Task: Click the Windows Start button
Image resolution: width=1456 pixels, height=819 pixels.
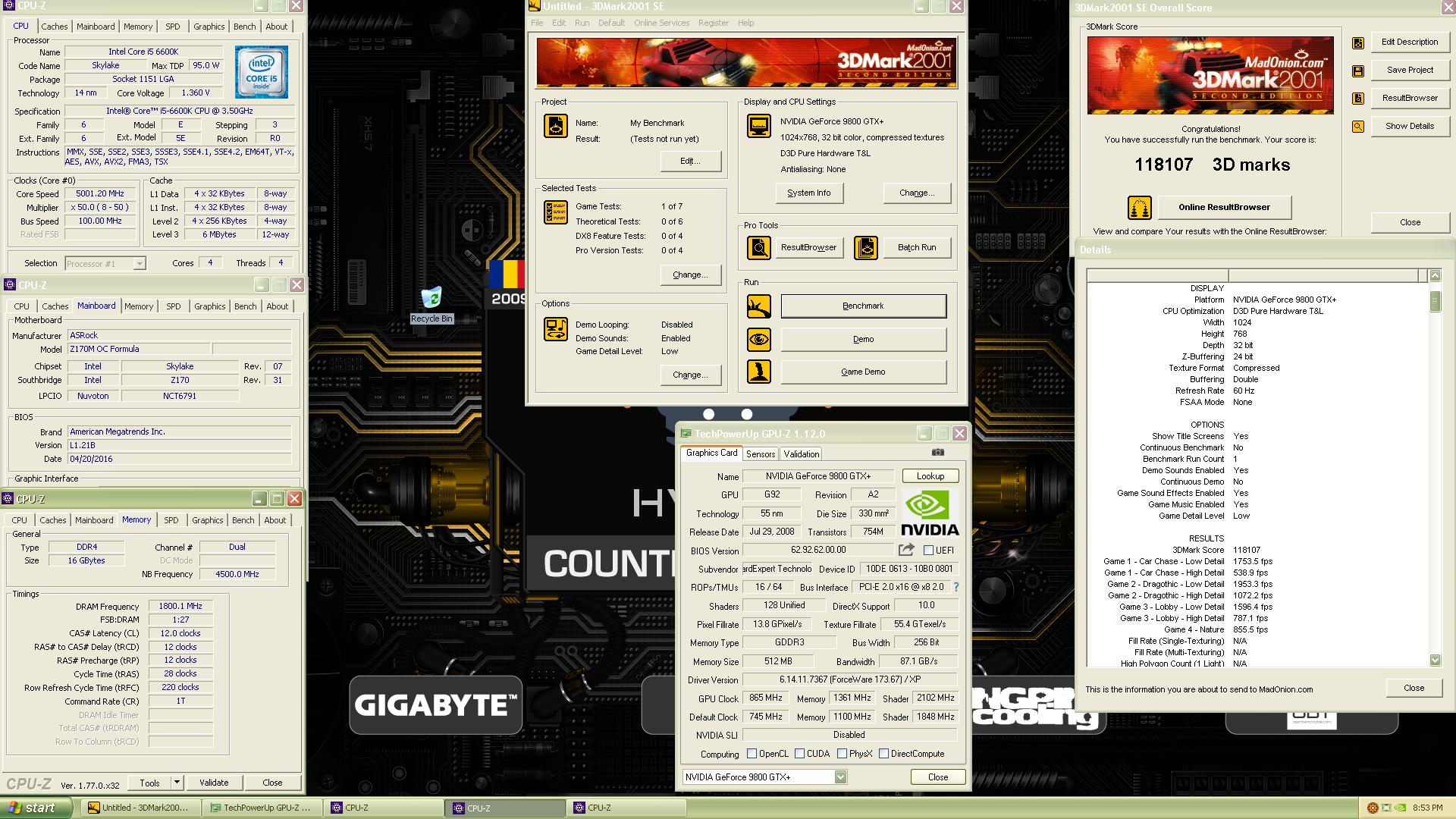Action: 36,808
